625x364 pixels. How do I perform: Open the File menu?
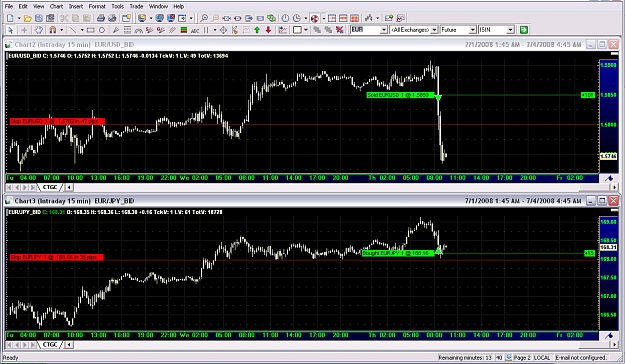(9, 6)
